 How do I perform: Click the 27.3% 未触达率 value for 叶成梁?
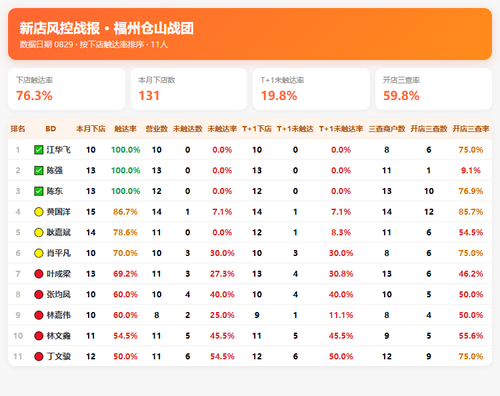(x=222, y=274)
